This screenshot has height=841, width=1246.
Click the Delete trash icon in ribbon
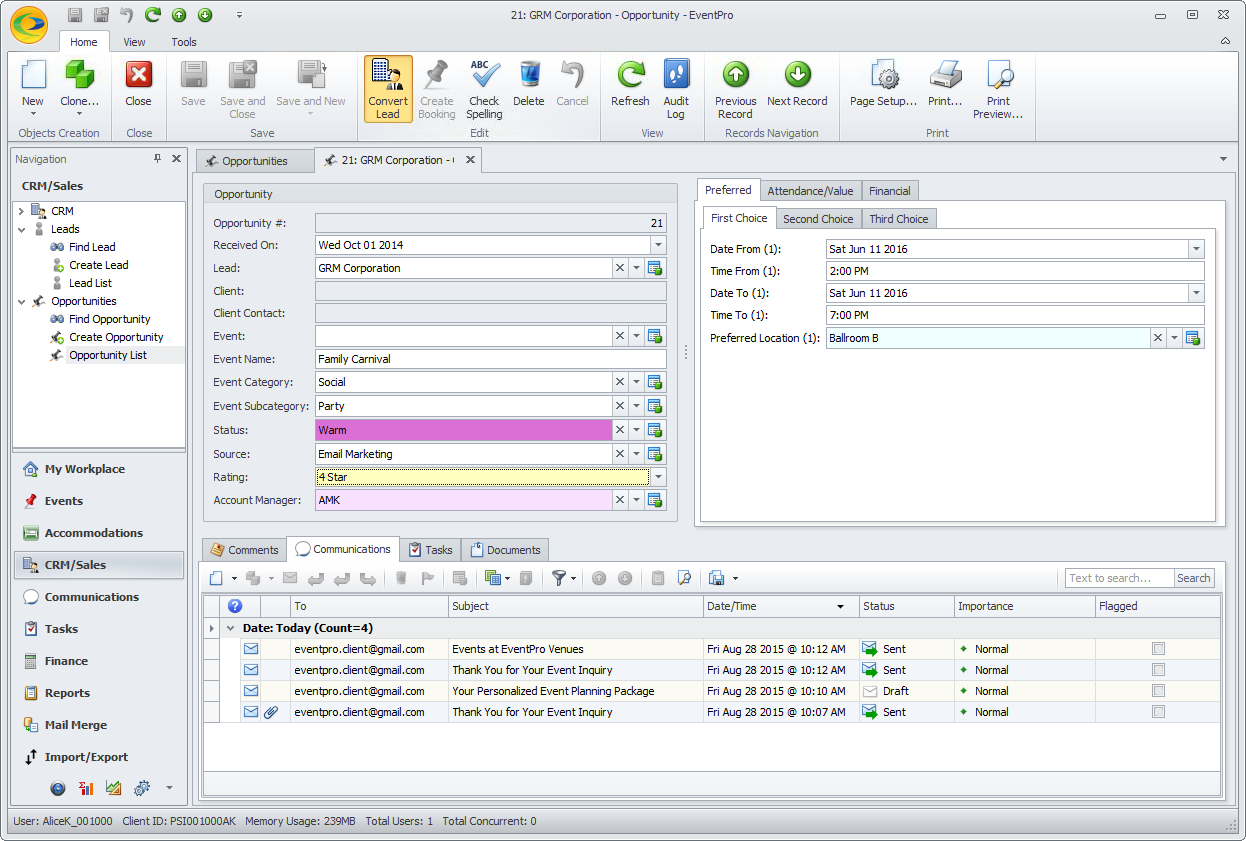click(529, 84)
